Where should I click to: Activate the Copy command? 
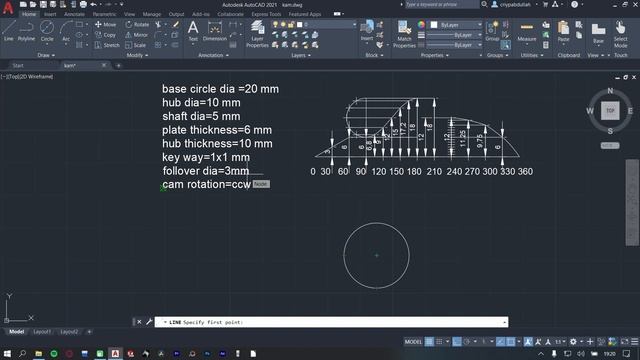pyautogui.click(x=105, y=35)
